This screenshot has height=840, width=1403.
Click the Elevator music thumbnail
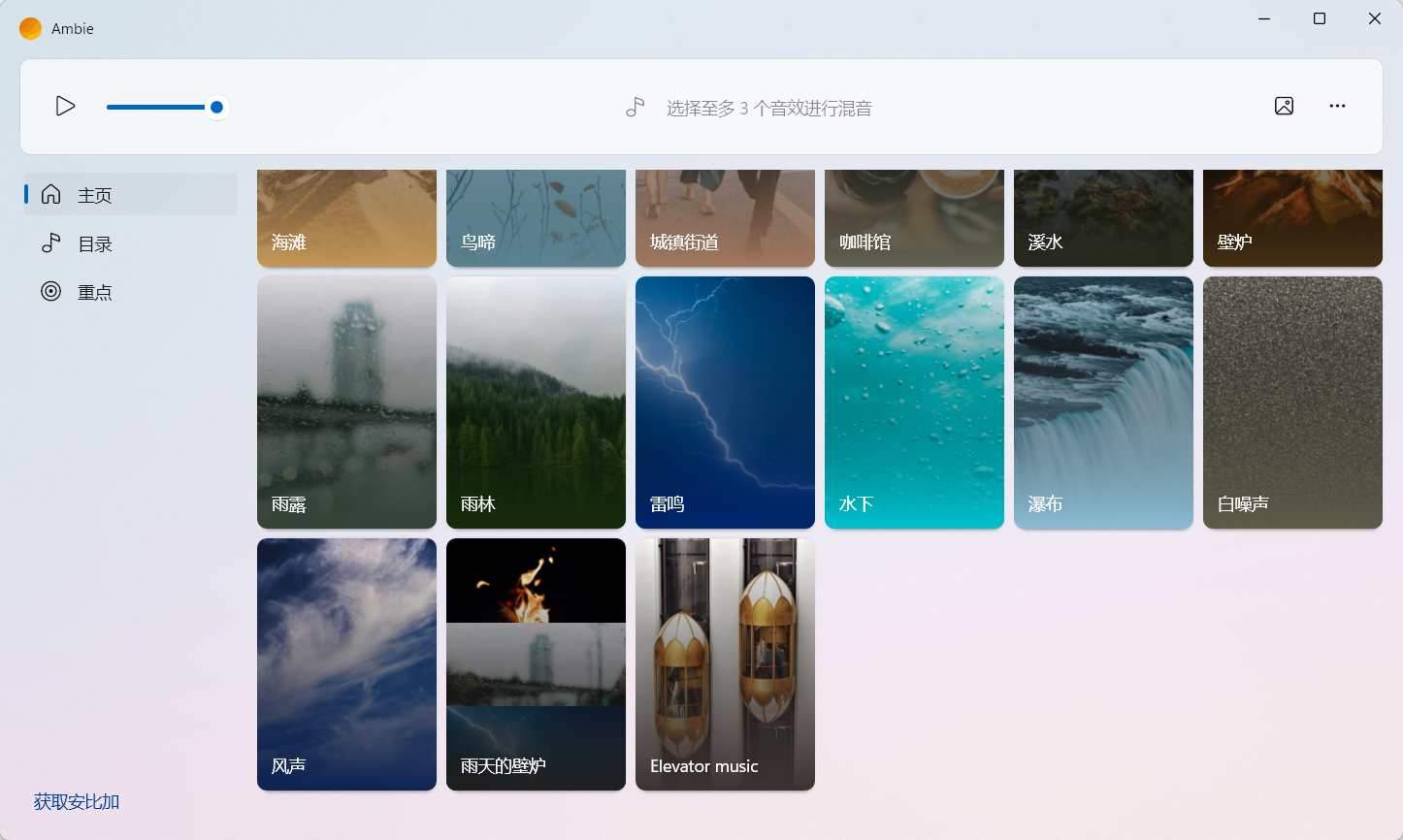click(725, 664)
